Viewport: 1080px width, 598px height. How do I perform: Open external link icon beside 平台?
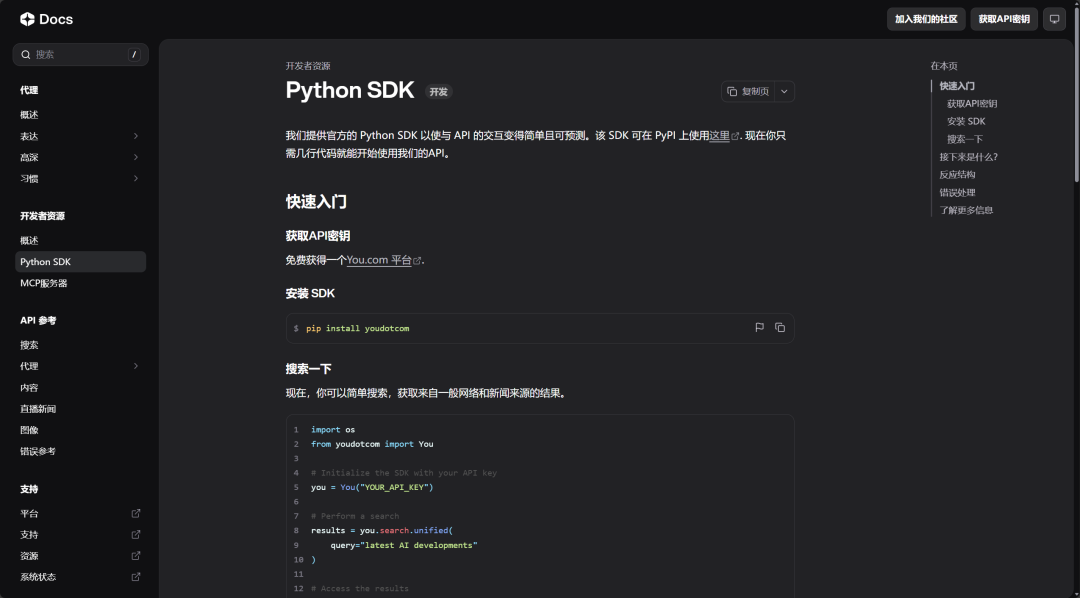[x=136, y=513]
